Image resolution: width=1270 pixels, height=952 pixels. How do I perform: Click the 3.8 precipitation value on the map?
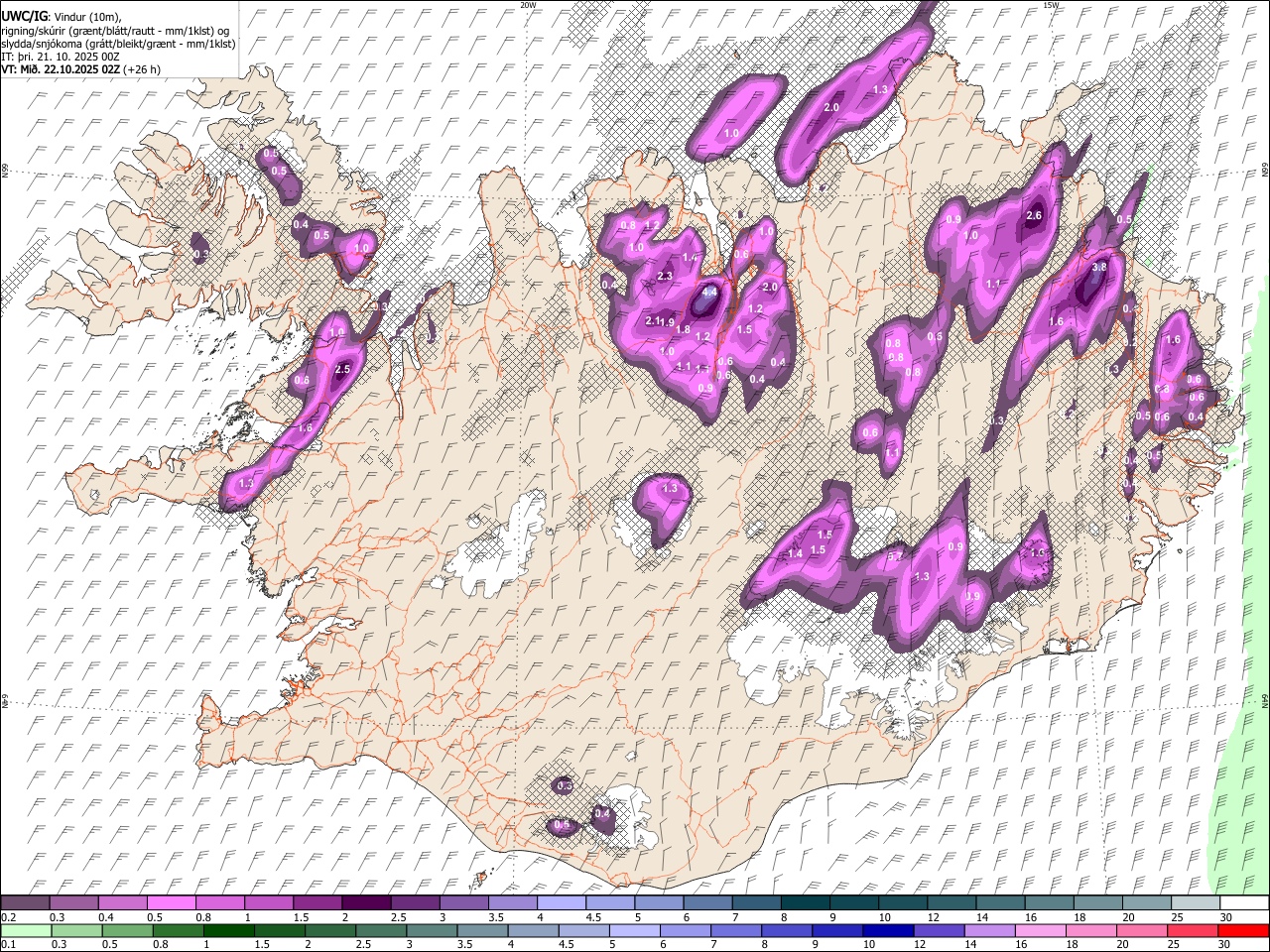(x=1098, y=267)
